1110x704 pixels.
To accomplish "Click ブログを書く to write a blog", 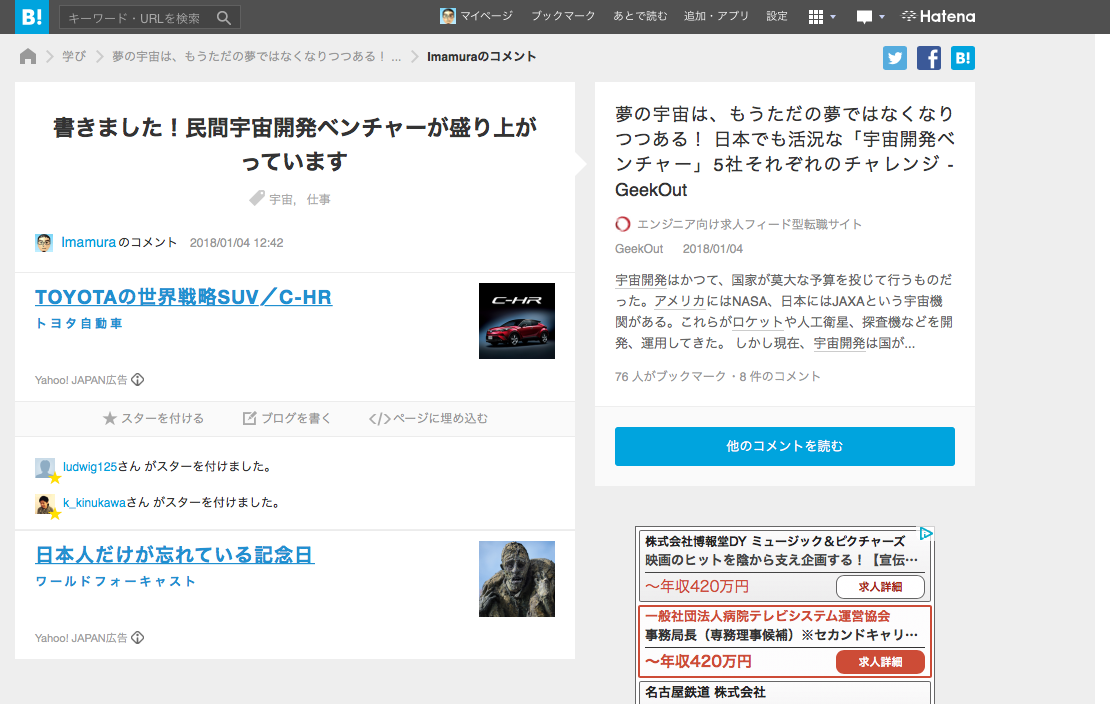I will 287,419.
